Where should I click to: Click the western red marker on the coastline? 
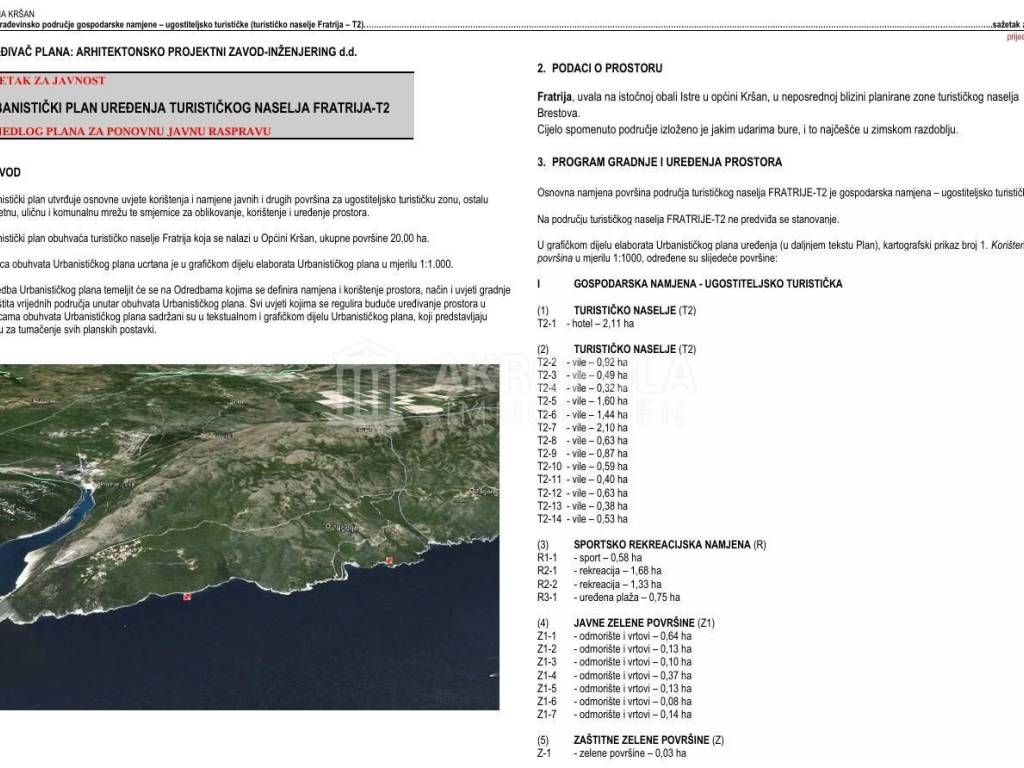186,597
